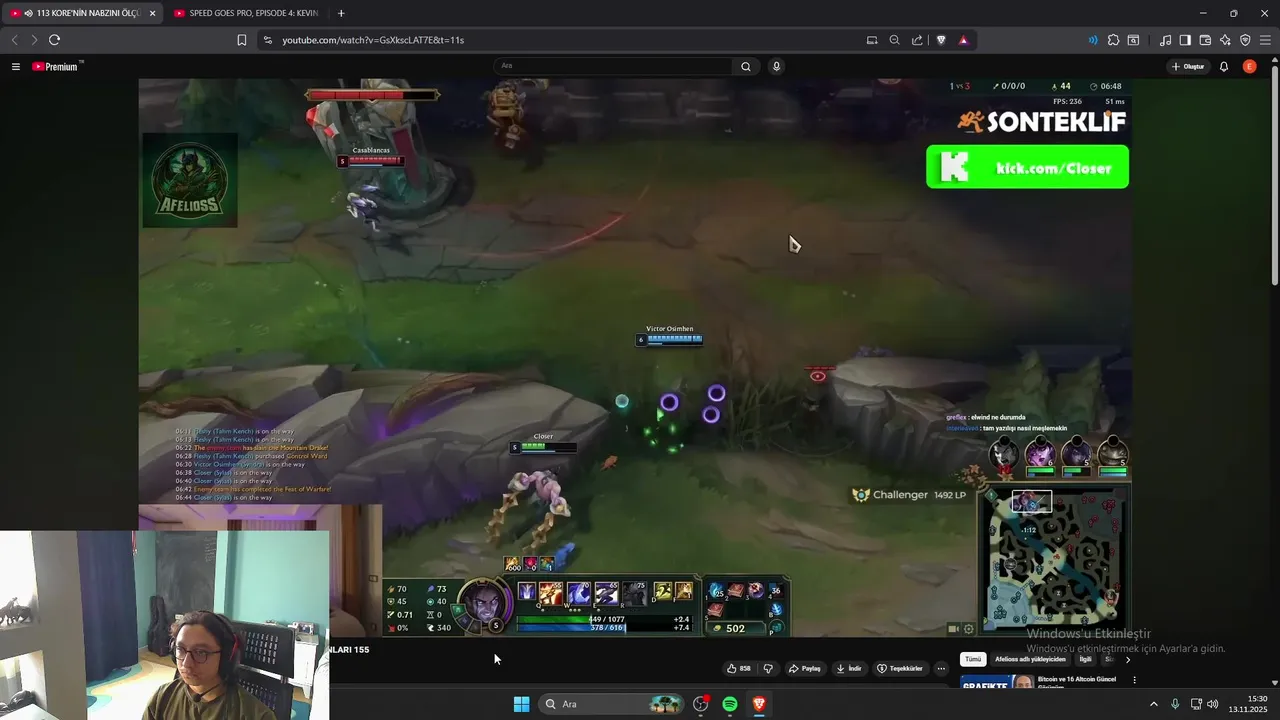Like the video with 858 likes
Image resolution: width=1280 pixels, height=720 pixels.
pyautogui.click(x=739, y=668)
